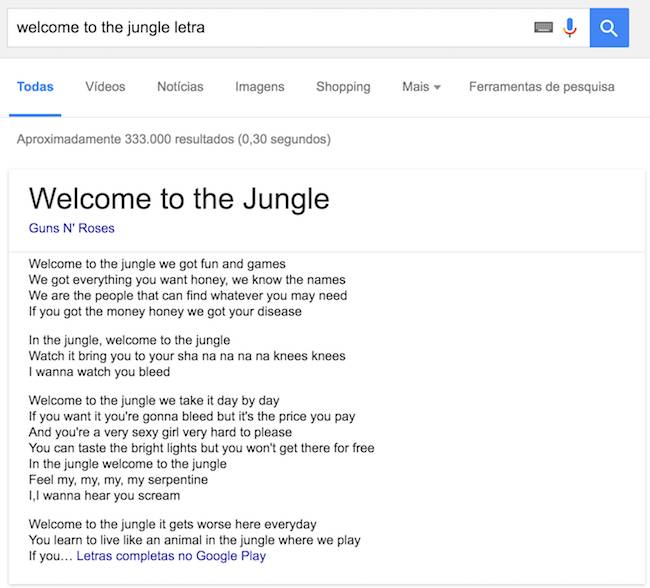Click the truncated "If you…" lyric text
The height and width of the screenshot is (588, 650).
tap(49, 556)
